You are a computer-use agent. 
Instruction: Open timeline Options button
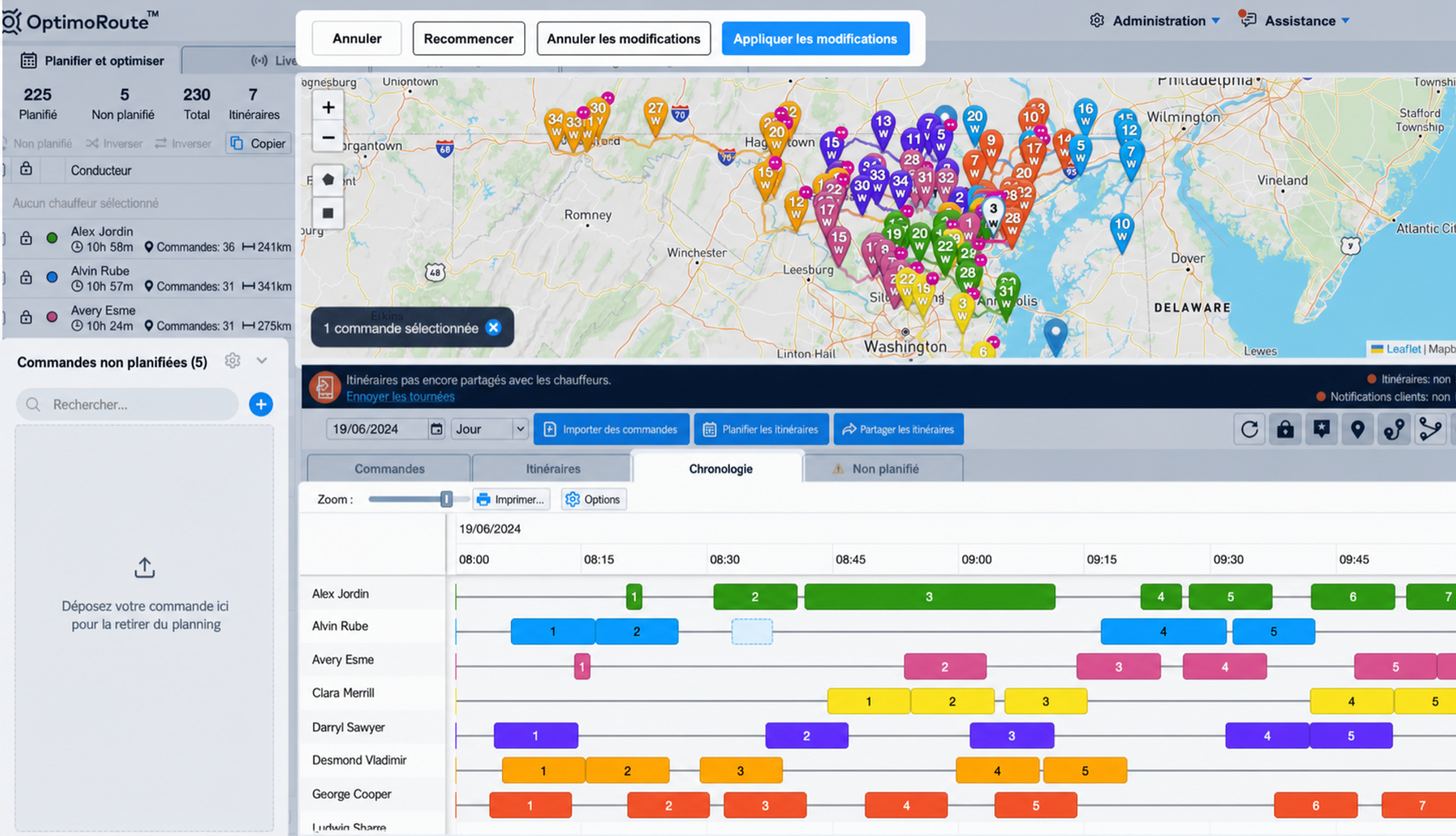(x=594, y=499)
